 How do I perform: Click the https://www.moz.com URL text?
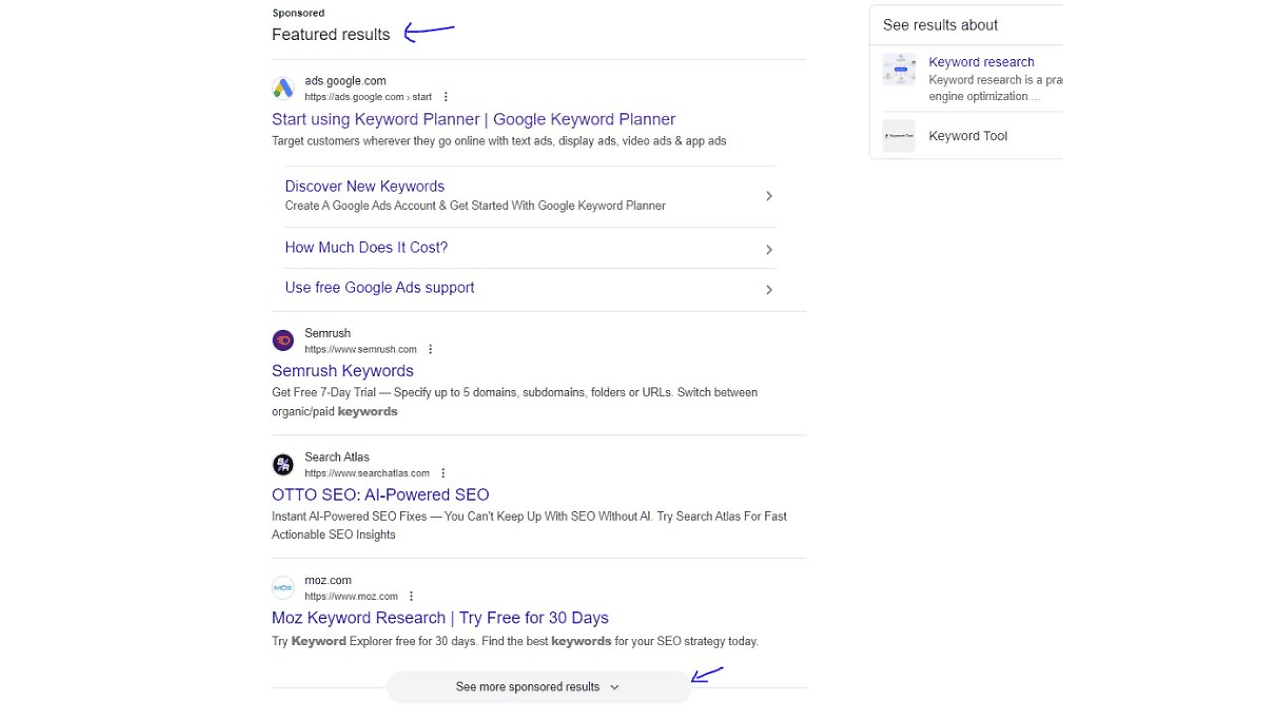[x=351, y=596]
